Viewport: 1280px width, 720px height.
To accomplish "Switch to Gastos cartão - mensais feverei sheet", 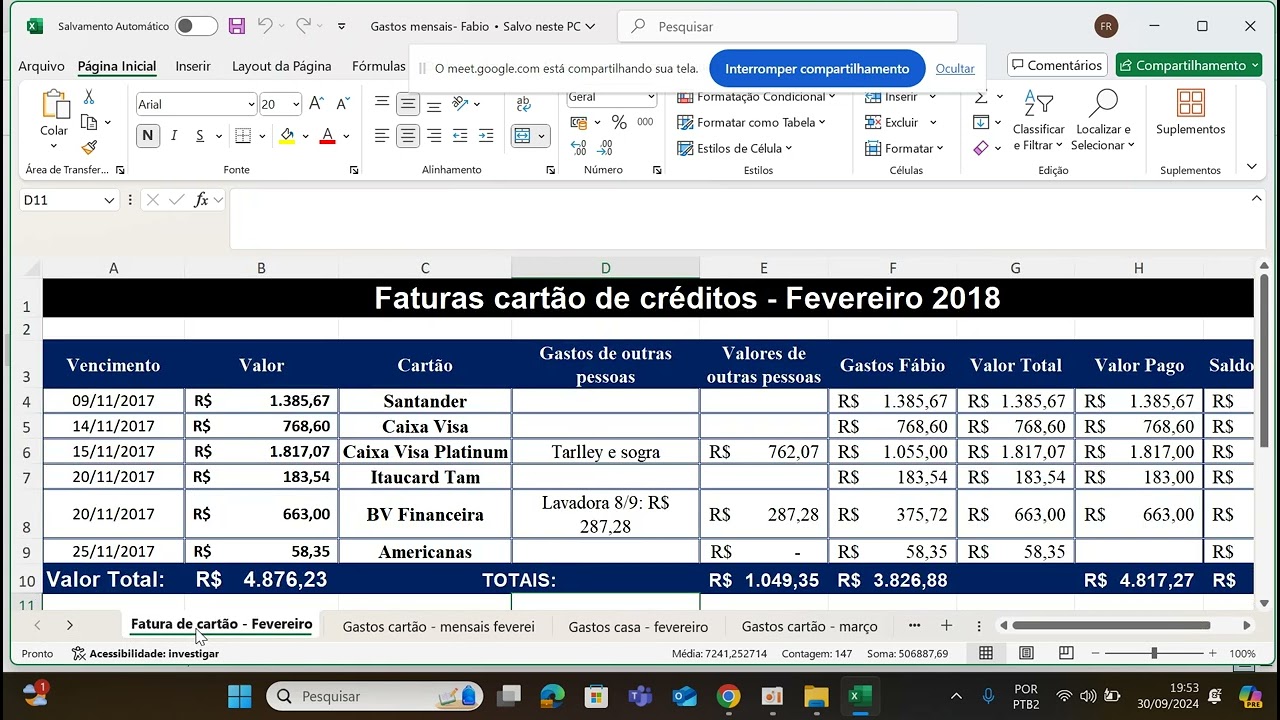I will 438,627.
